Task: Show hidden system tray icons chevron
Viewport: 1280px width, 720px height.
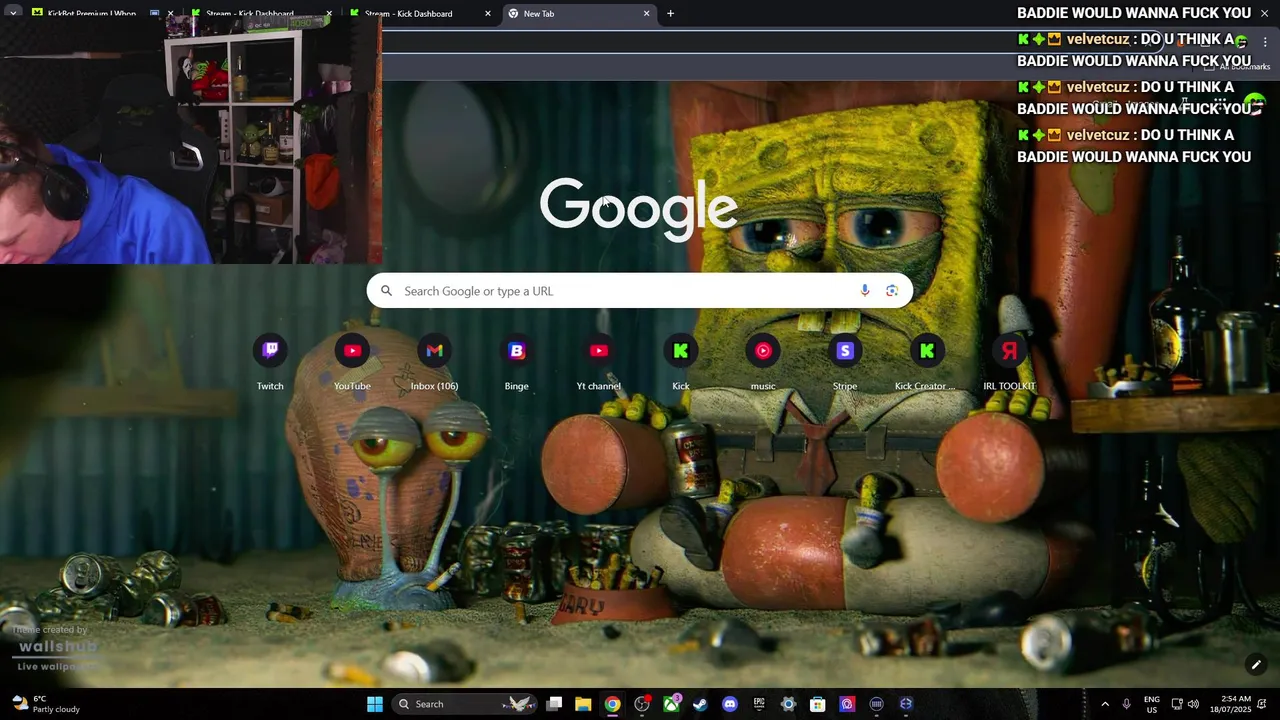Action: coord(1105,704)
